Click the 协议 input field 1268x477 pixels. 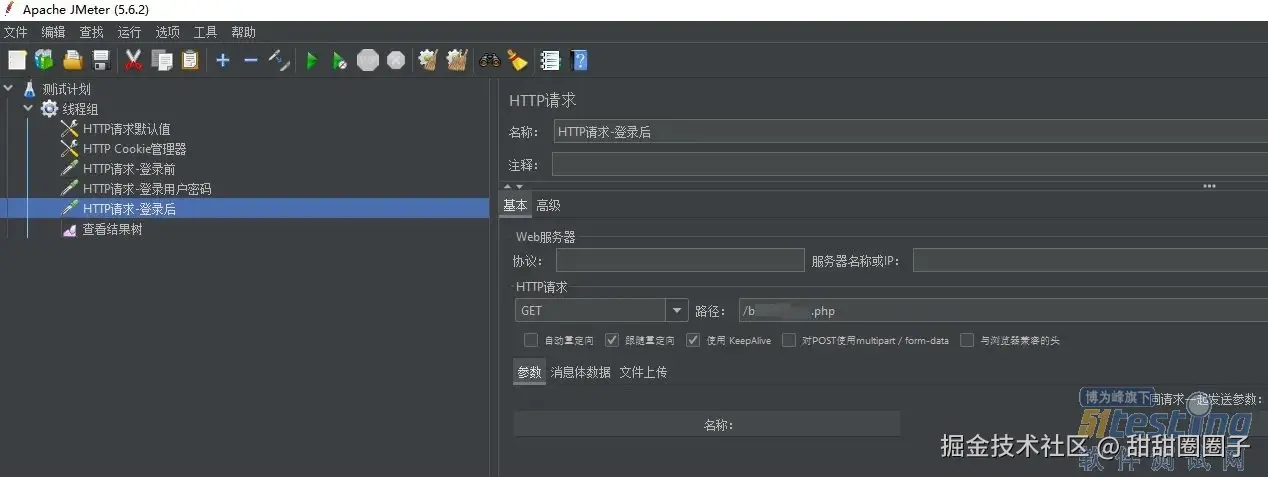click(x=680, y=261)
